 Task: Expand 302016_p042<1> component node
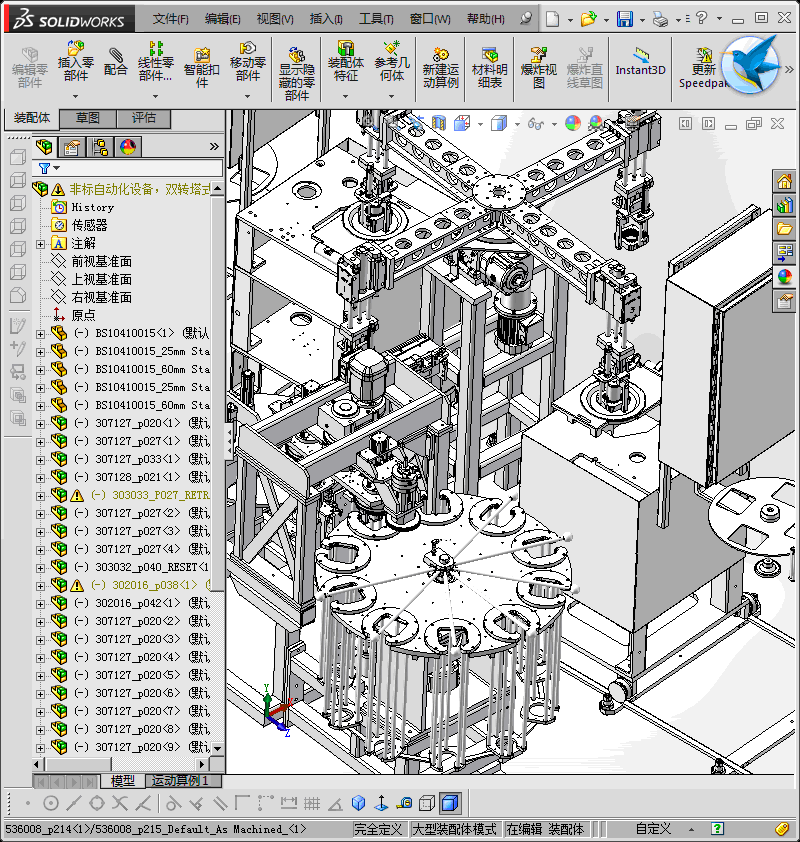[40, 604]
